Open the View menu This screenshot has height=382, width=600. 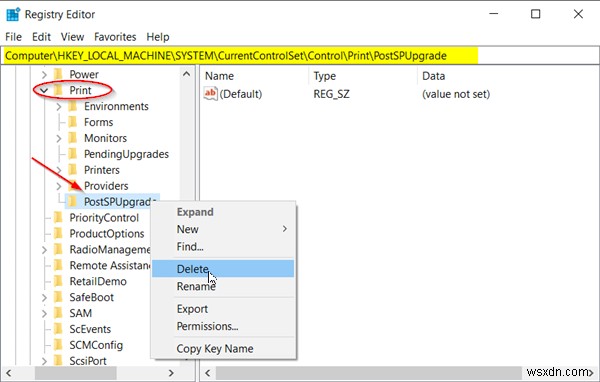(72, 37)
